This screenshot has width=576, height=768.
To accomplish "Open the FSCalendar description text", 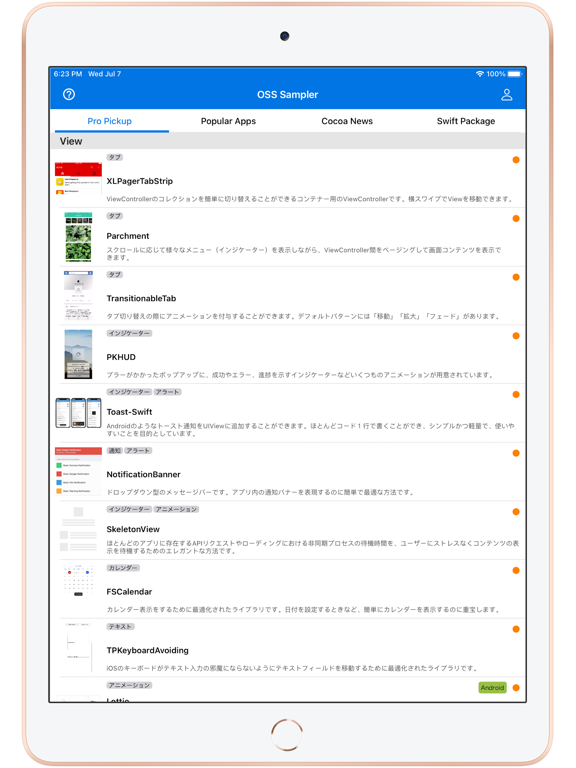I will (x=304, y=609).
